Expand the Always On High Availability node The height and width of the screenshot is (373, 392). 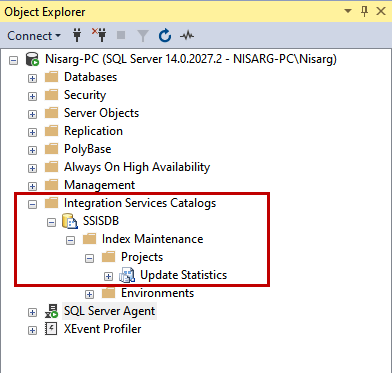click(32, 169)
